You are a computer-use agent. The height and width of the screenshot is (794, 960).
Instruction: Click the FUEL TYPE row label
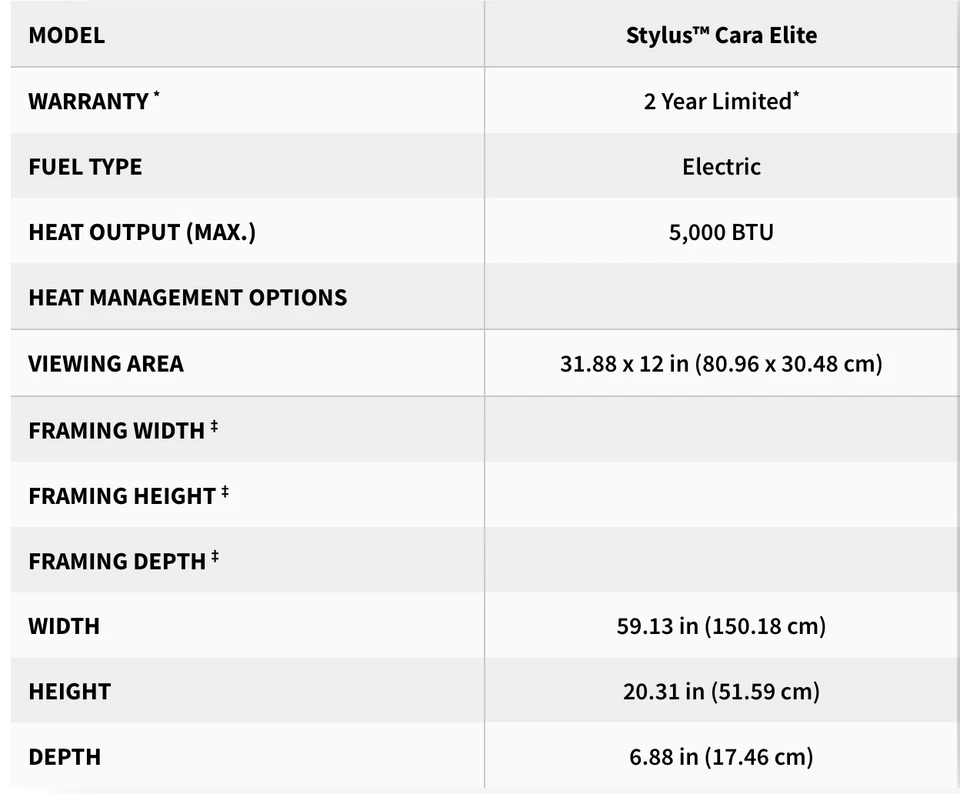click(85, 166)
